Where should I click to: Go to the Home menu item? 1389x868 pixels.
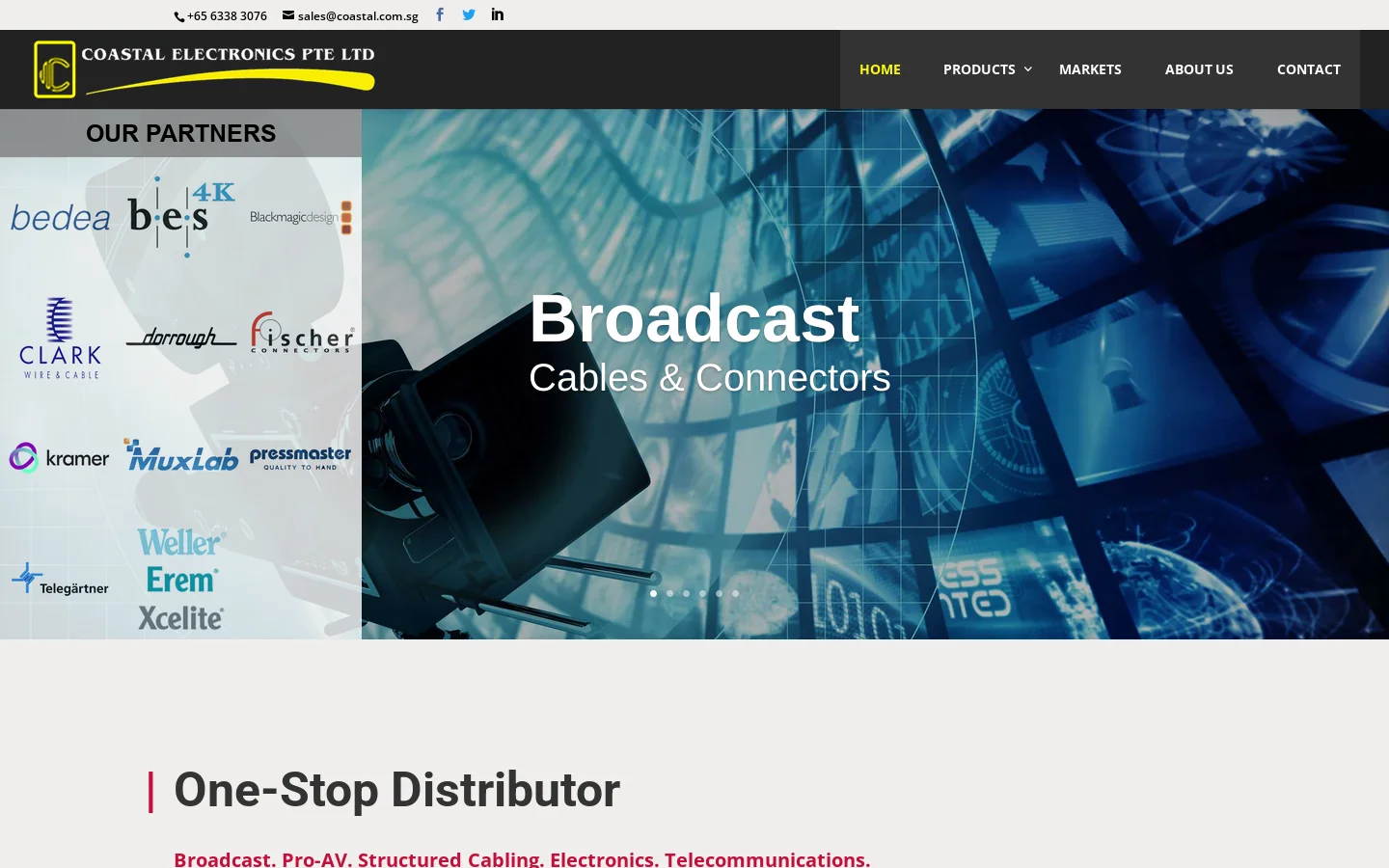(880, 69)
